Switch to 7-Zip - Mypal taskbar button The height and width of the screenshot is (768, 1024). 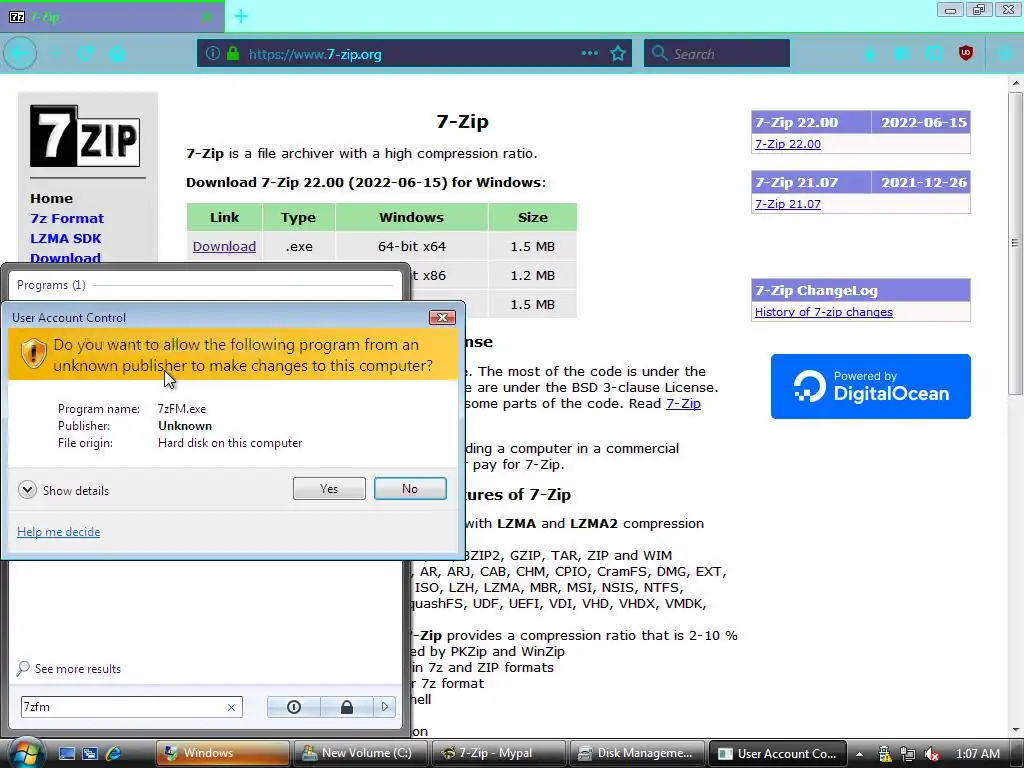499,753
